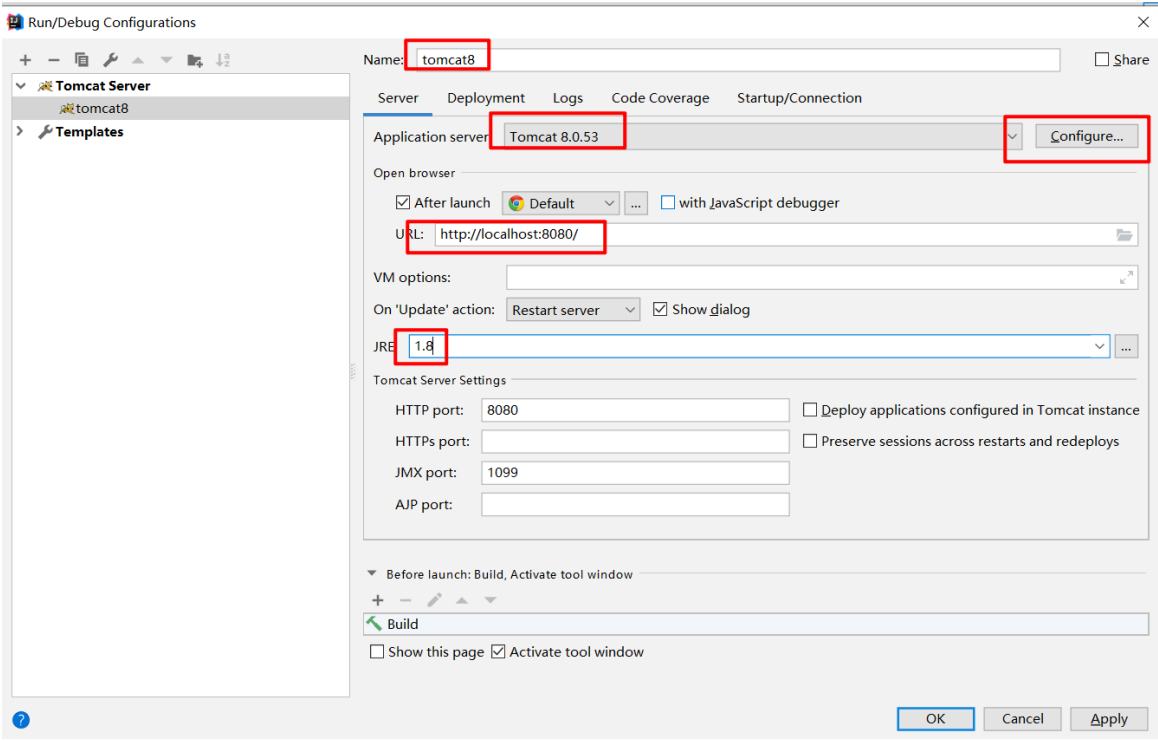Enable Preserve sessions across restarts and redeploys
This screenshot has width=1158, height=741.
(810, 441)
